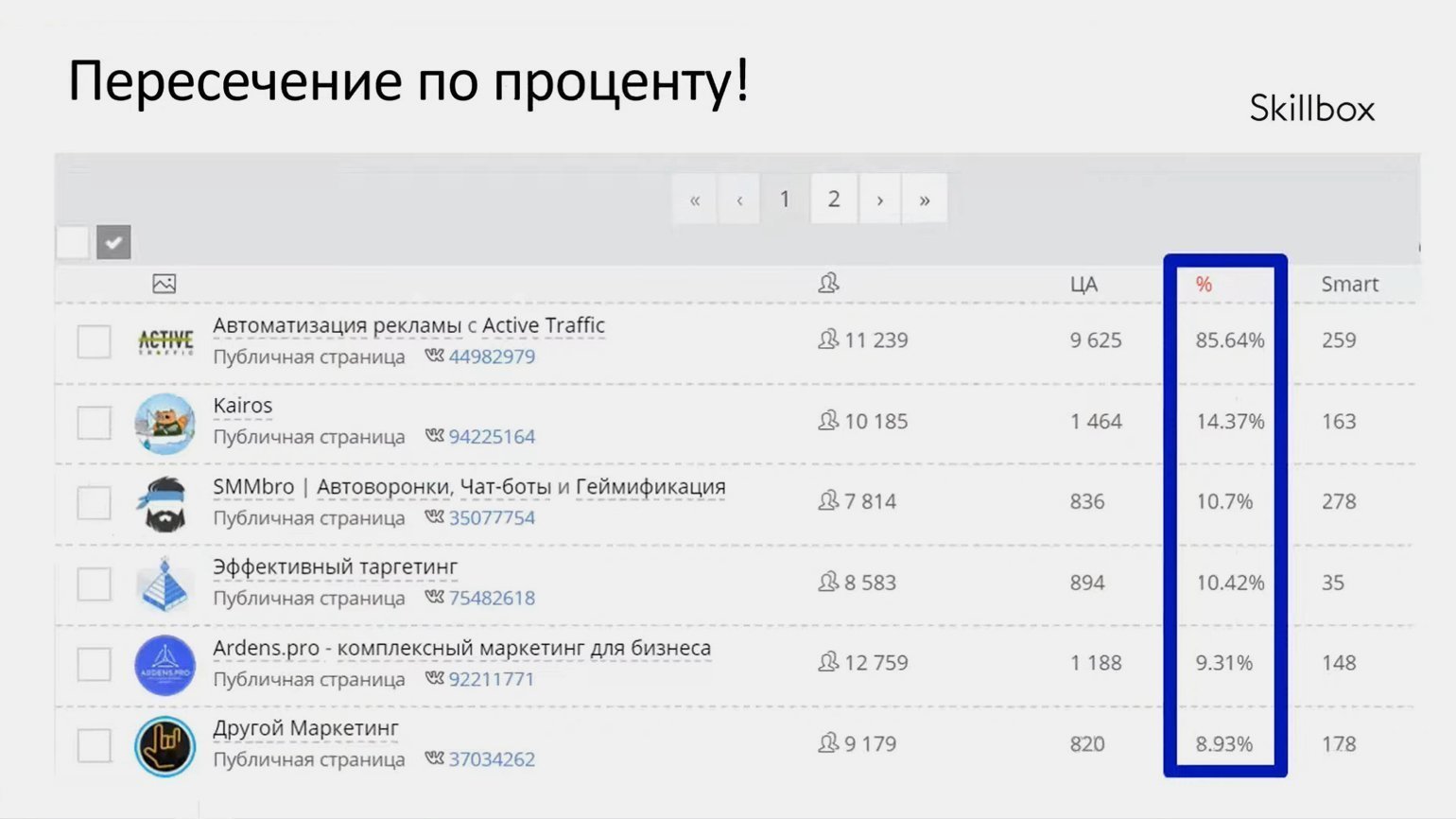
Task: Open Kairos community link
Action: pyautogui.click(x=243, y=406)
